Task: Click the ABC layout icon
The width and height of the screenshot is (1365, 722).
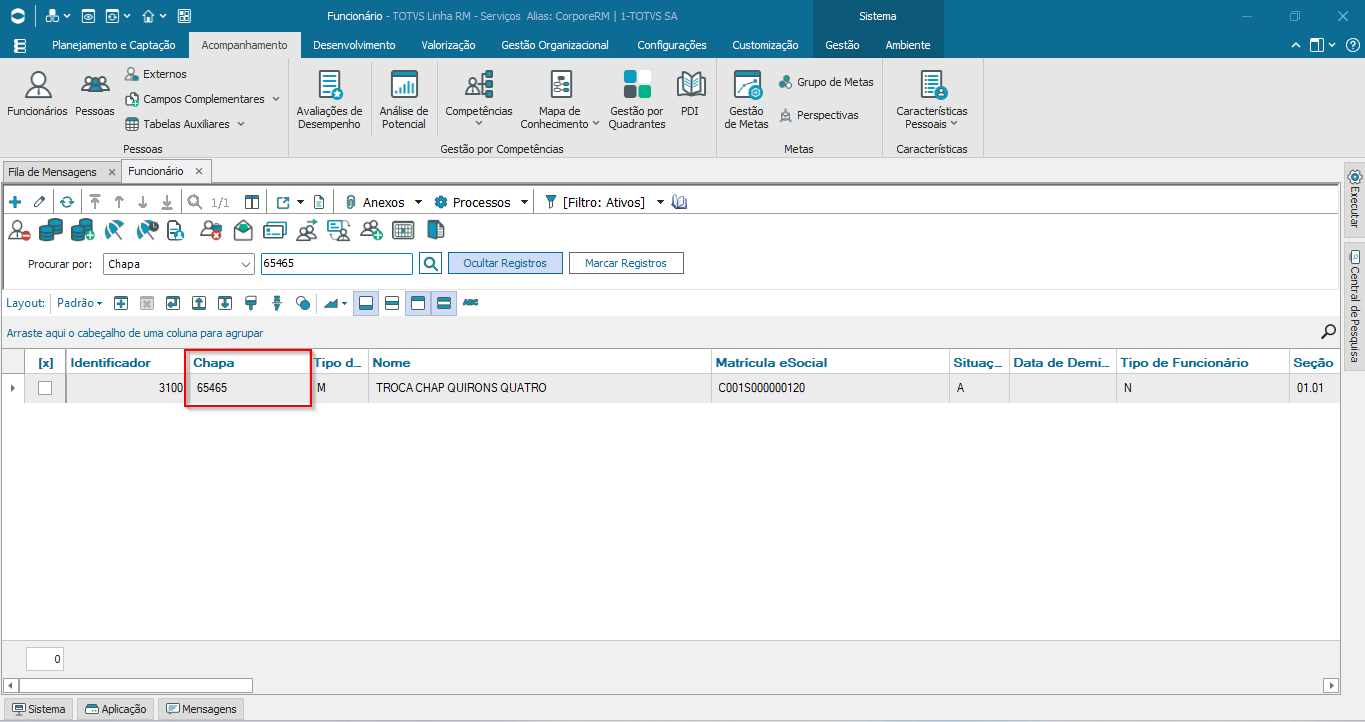Action: [x=470, y=303]
